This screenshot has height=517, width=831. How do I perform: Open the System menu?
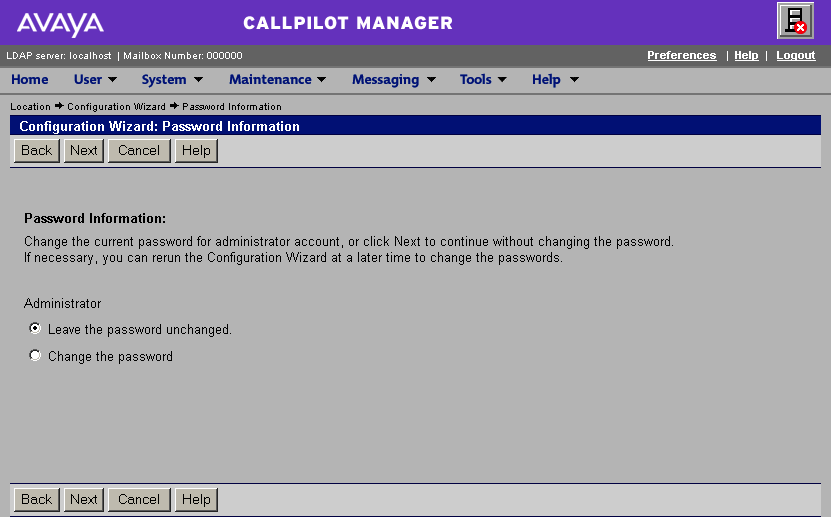click(x=164, y=79)
